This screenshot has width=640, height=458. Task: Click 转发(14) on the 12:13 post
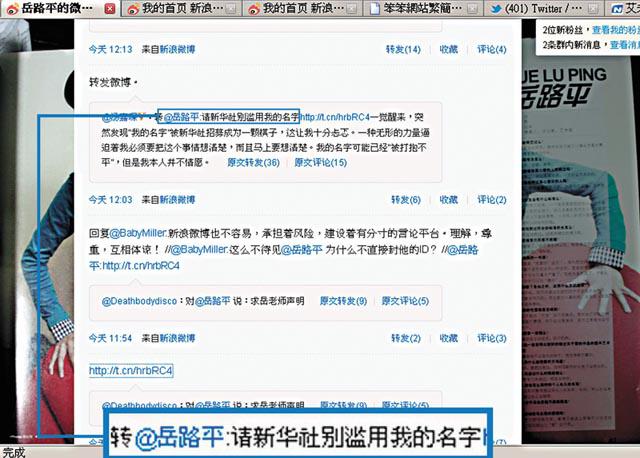click(403, 49)
